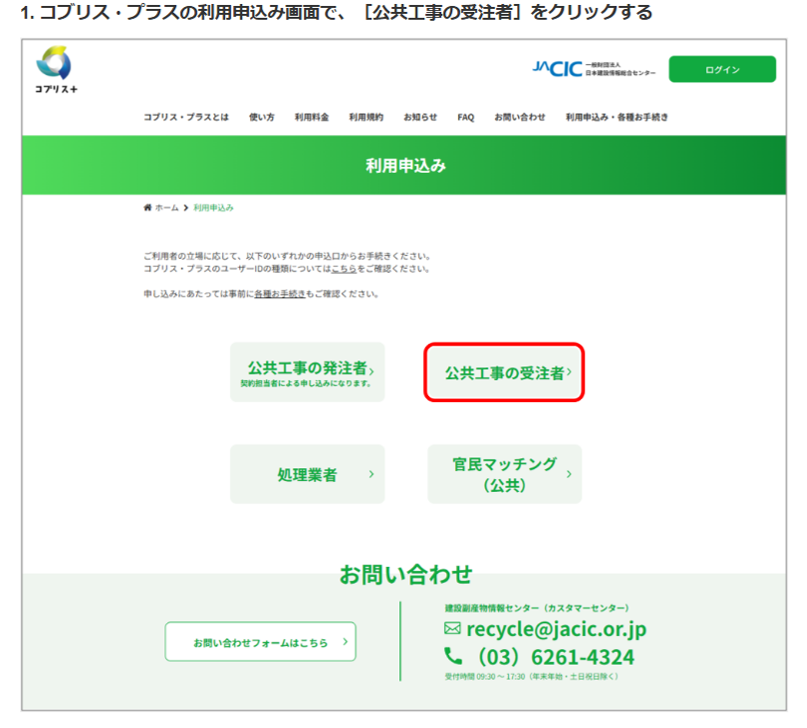Open コプリス・プラスとは menu item
Image resolution: width=807 pixels, height=728 pixels.
tap(187, 117)
